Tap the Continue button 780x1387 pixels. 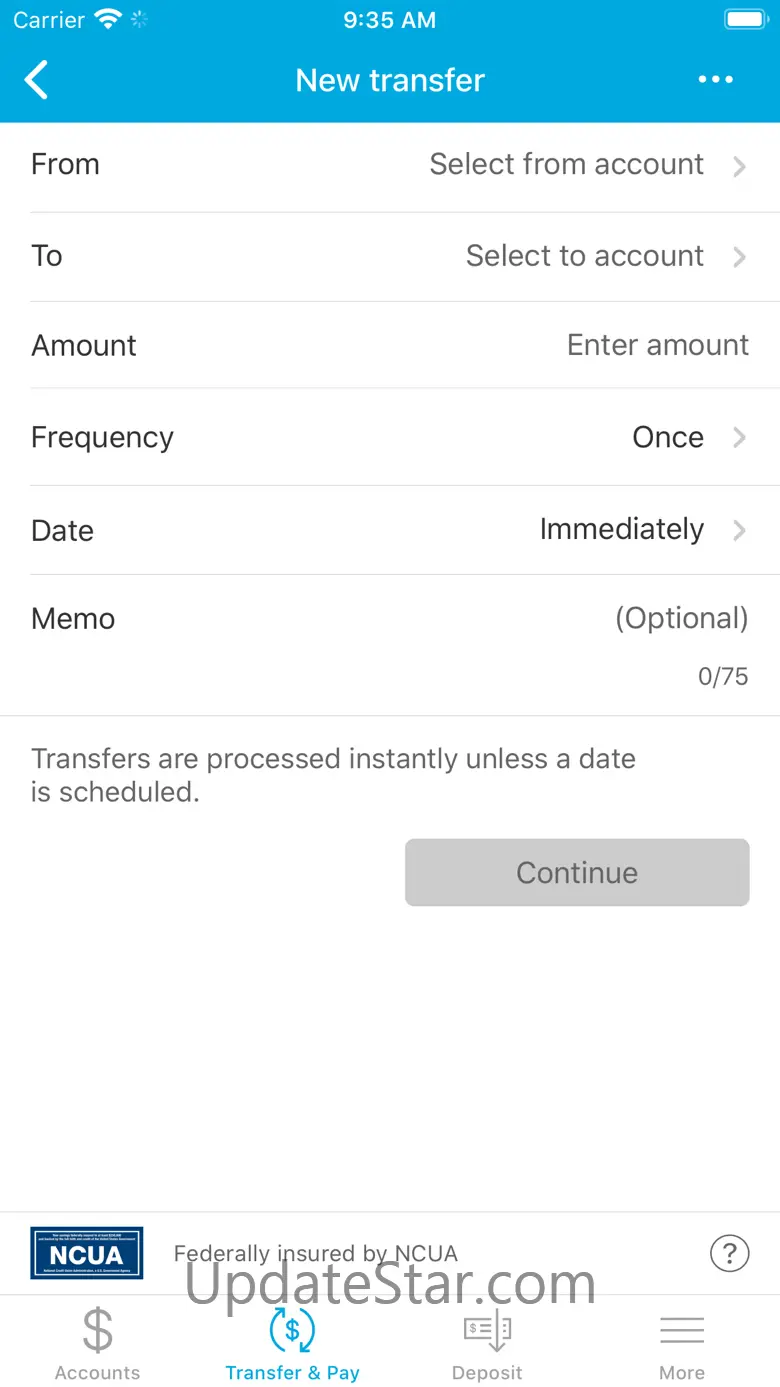[x=577, y=872]
